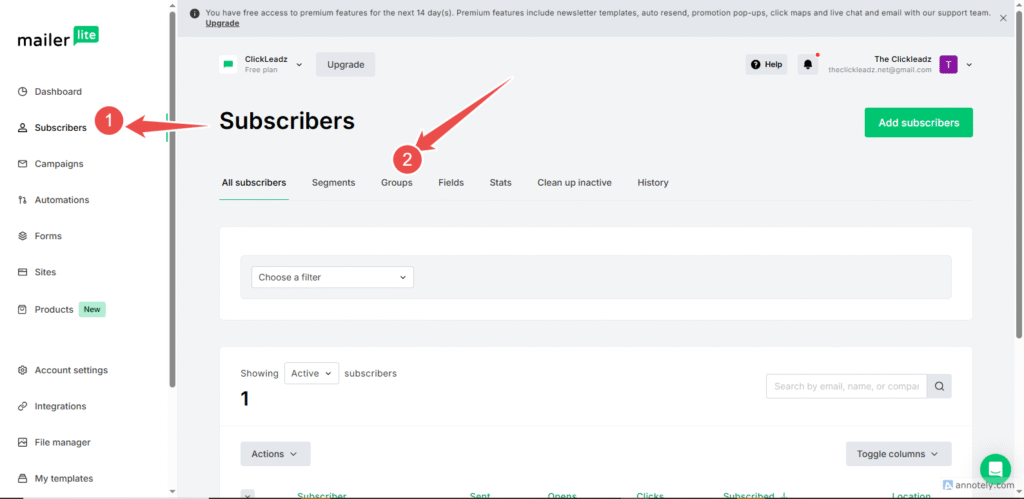Click the Campaigns envelope icon
The height and width of the screenshot is (499, 1024).
pos(23,164)
